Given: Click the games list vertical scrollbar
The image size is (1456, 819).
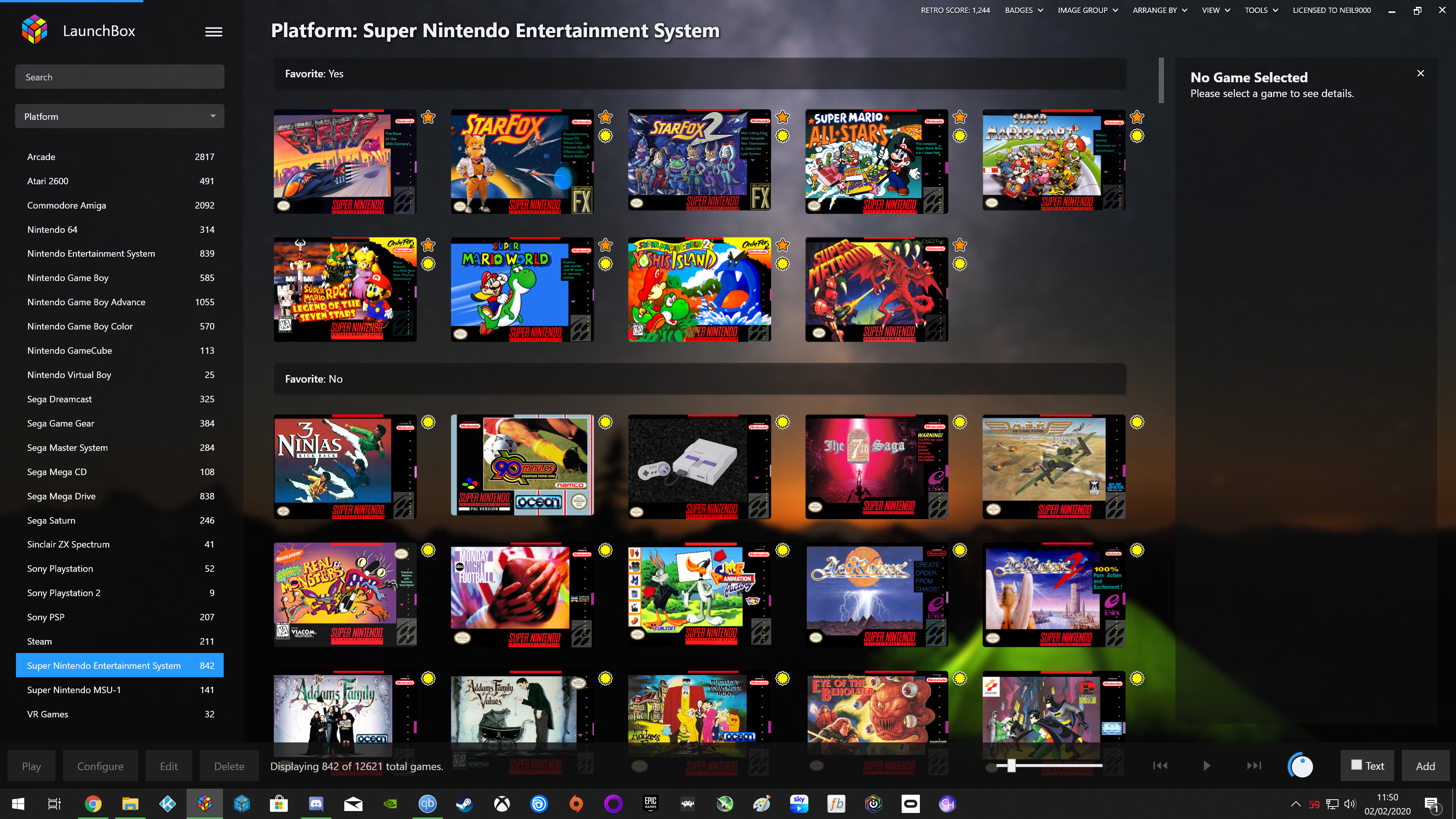Looking at the screenshot, I should [1161, 80].
